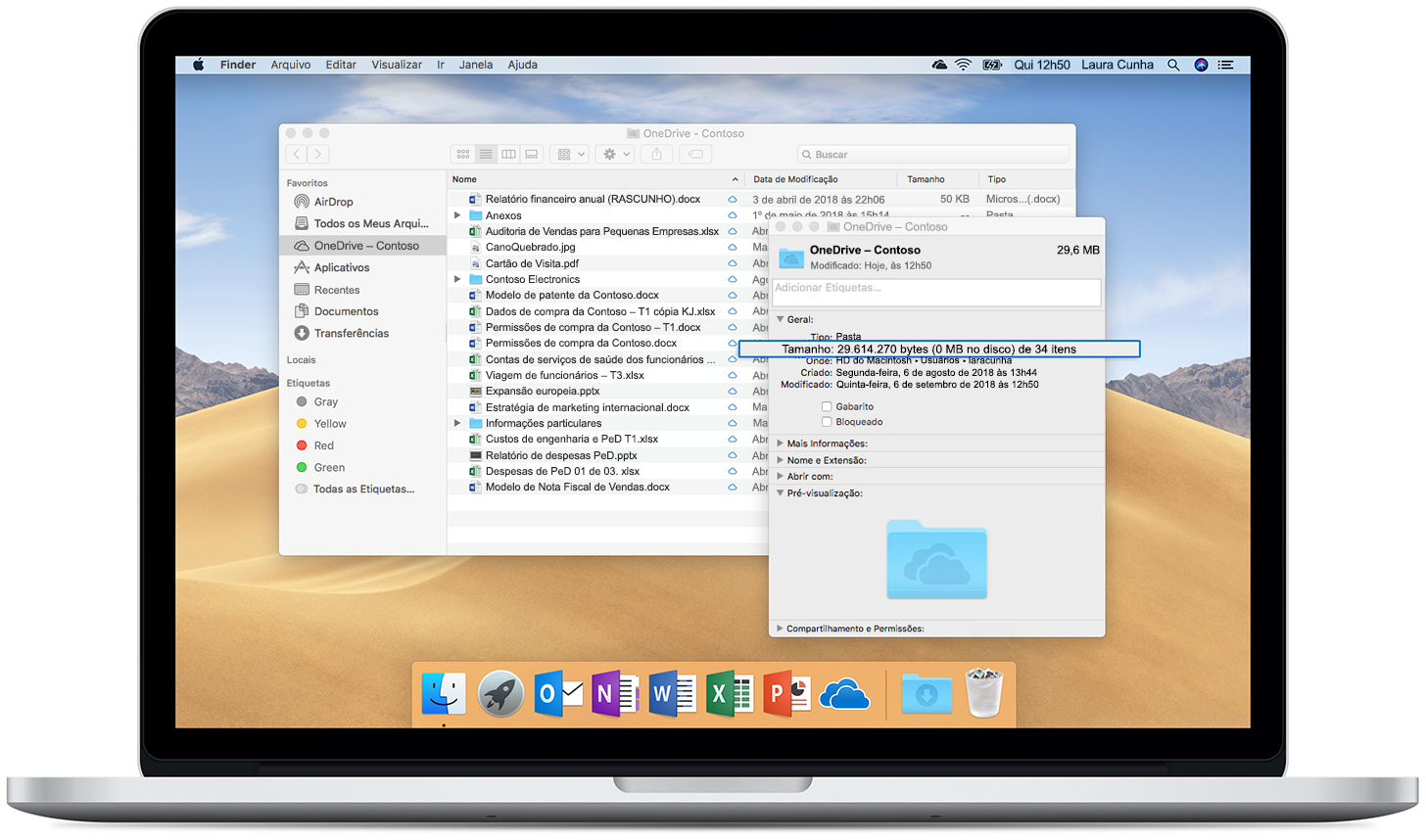Image resolution: width=1426 pixels, height=840 pixels.
Task: Sort by the Tipo column header
Action: (x=1026, y=179)
